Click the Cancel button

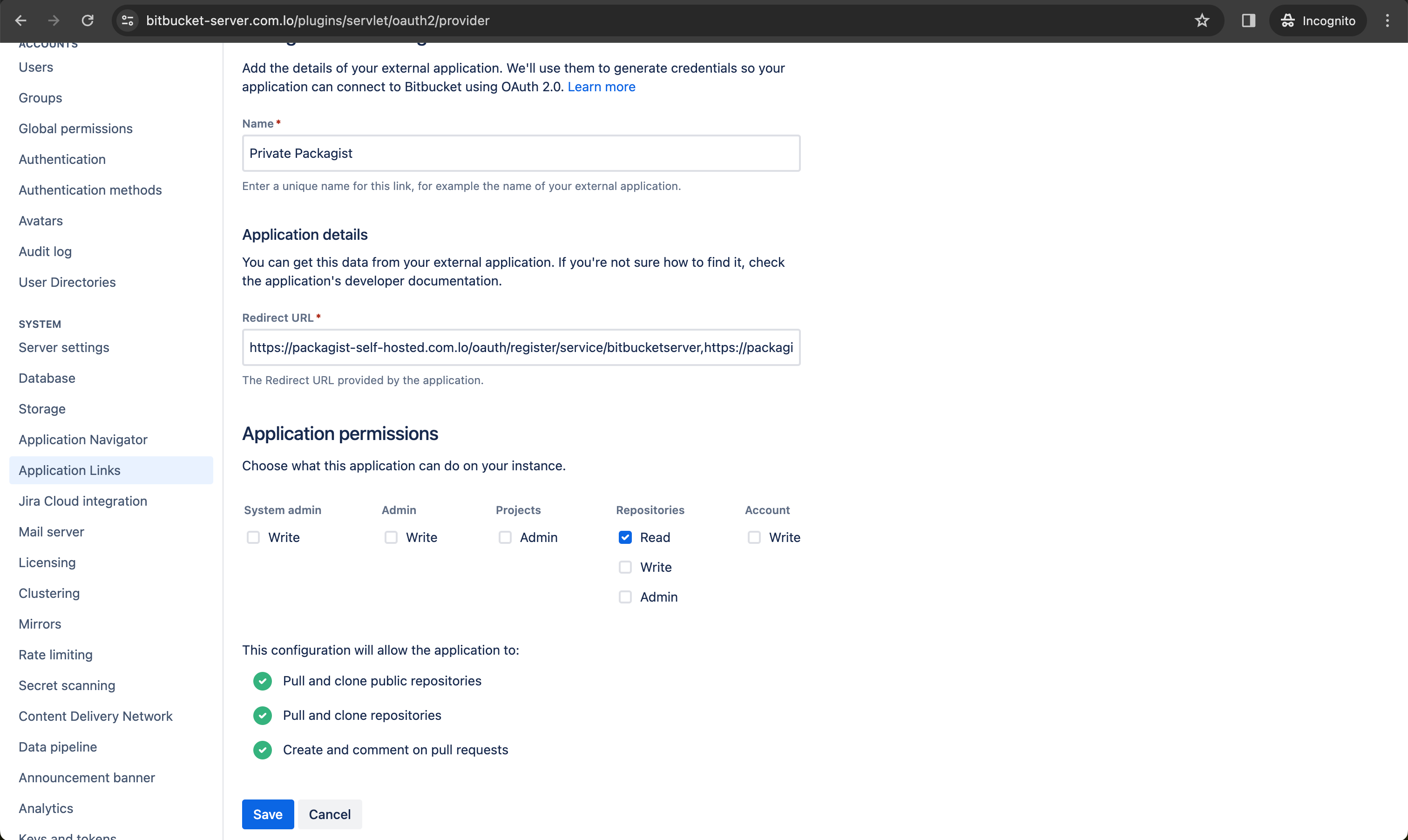(x=330, y=814)
